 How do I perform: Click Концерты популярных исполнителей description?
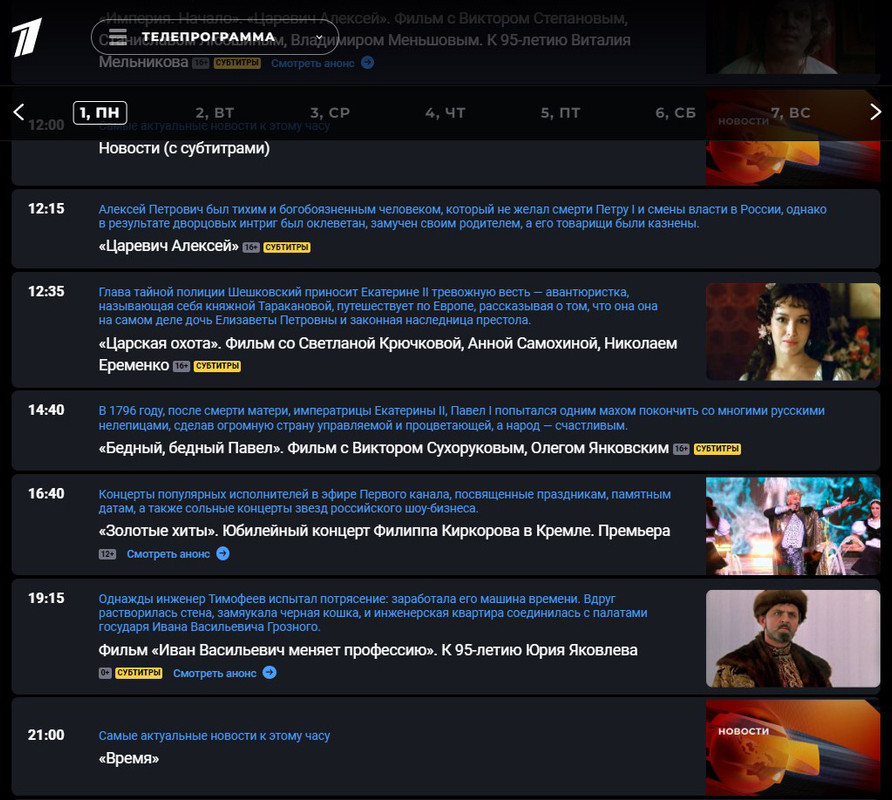(385, 501)
